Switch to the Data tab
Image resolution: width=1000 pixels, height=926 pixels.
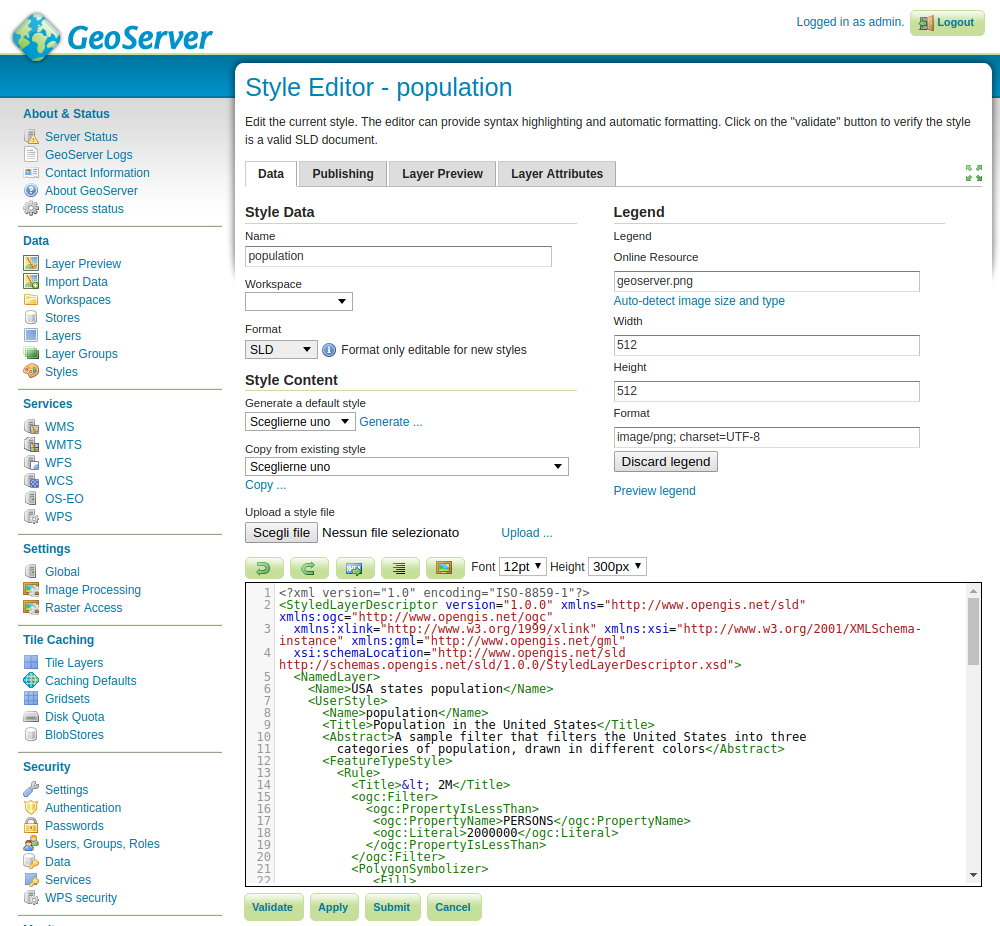click(x=271, y=173)
